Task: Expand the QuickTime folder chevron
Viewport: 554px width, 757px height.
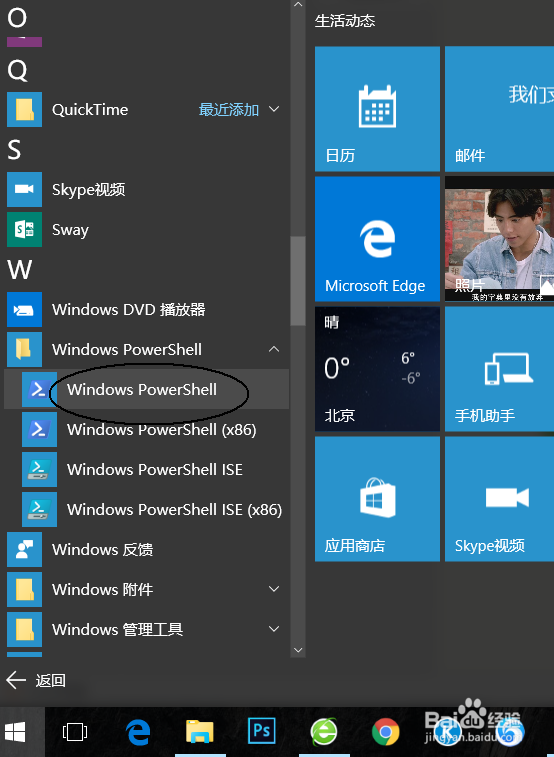Action: (x=274, y=110)
